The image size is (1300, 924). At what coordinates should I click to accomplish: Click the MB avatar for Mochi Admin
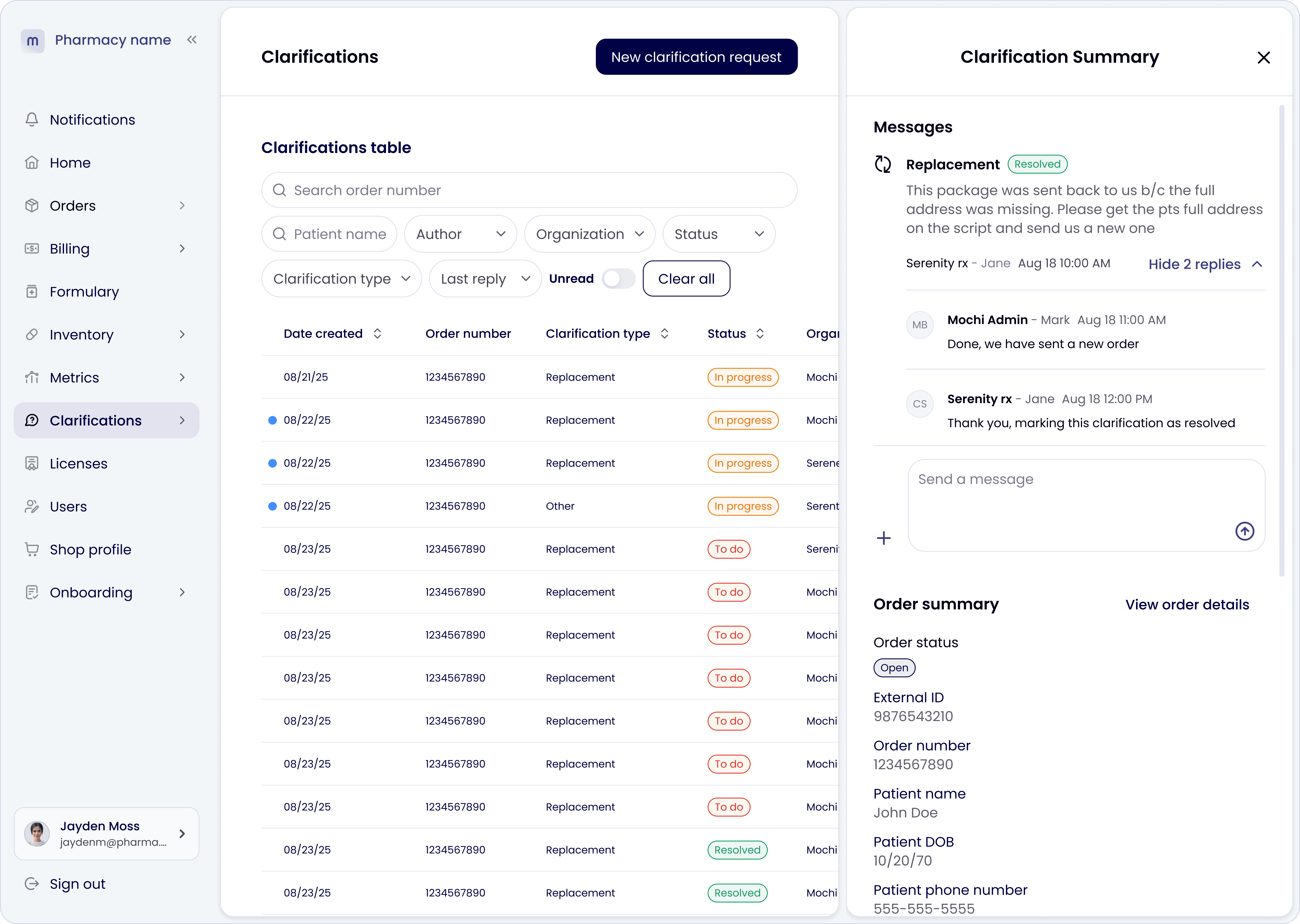(920, 325)
